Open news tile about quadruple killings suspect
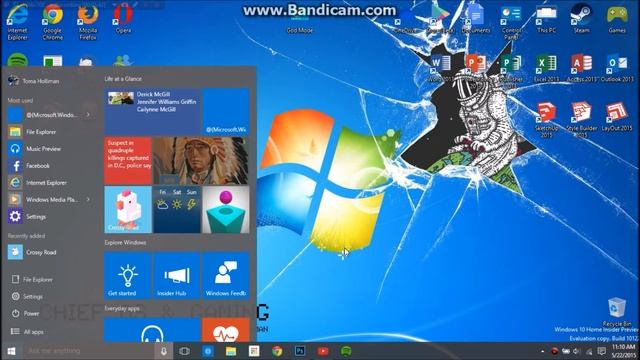 point(128,161)
